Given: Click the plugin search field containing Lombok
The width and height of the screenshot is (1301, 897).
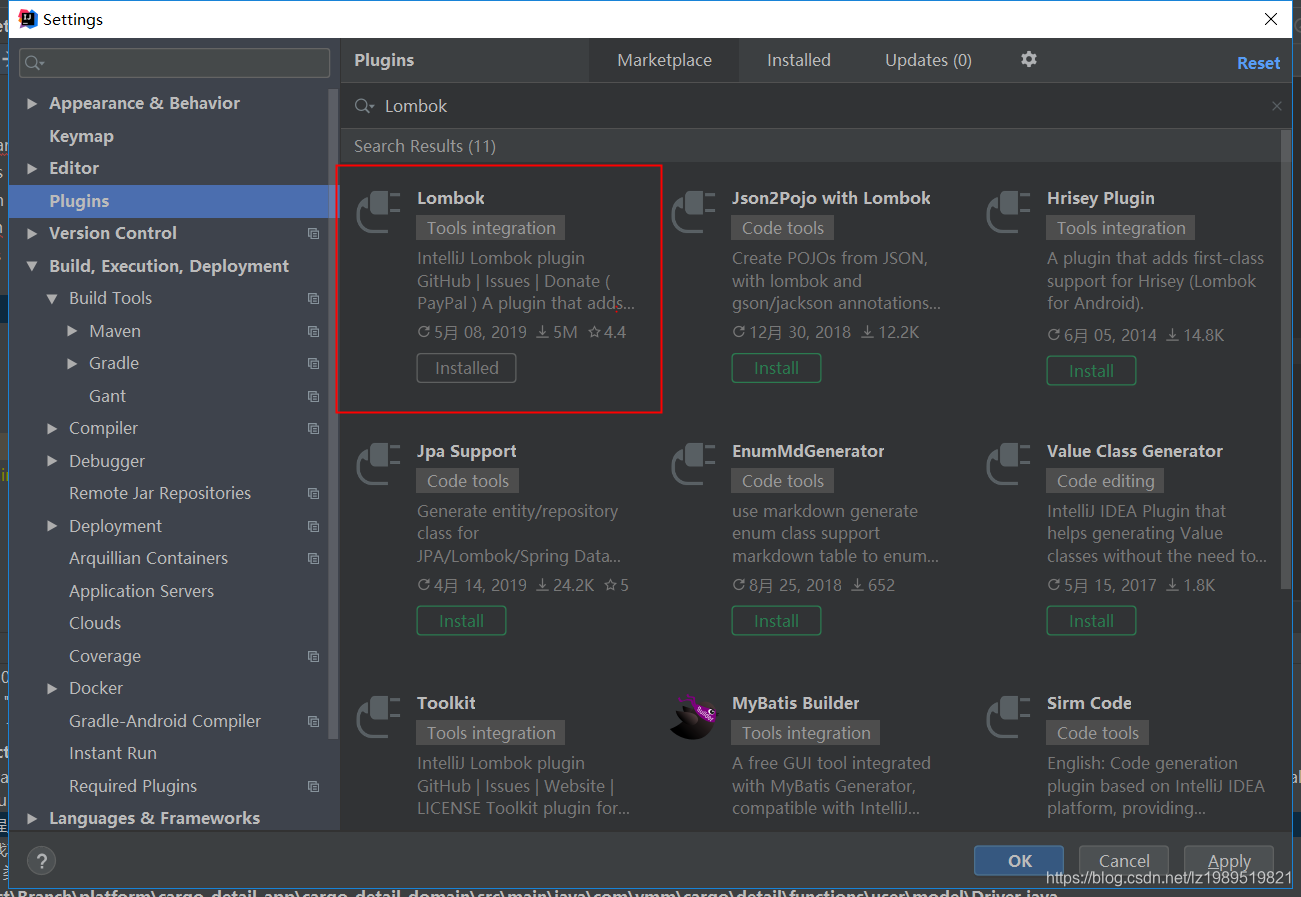Looking at the screenshot, I should [815, 106].
